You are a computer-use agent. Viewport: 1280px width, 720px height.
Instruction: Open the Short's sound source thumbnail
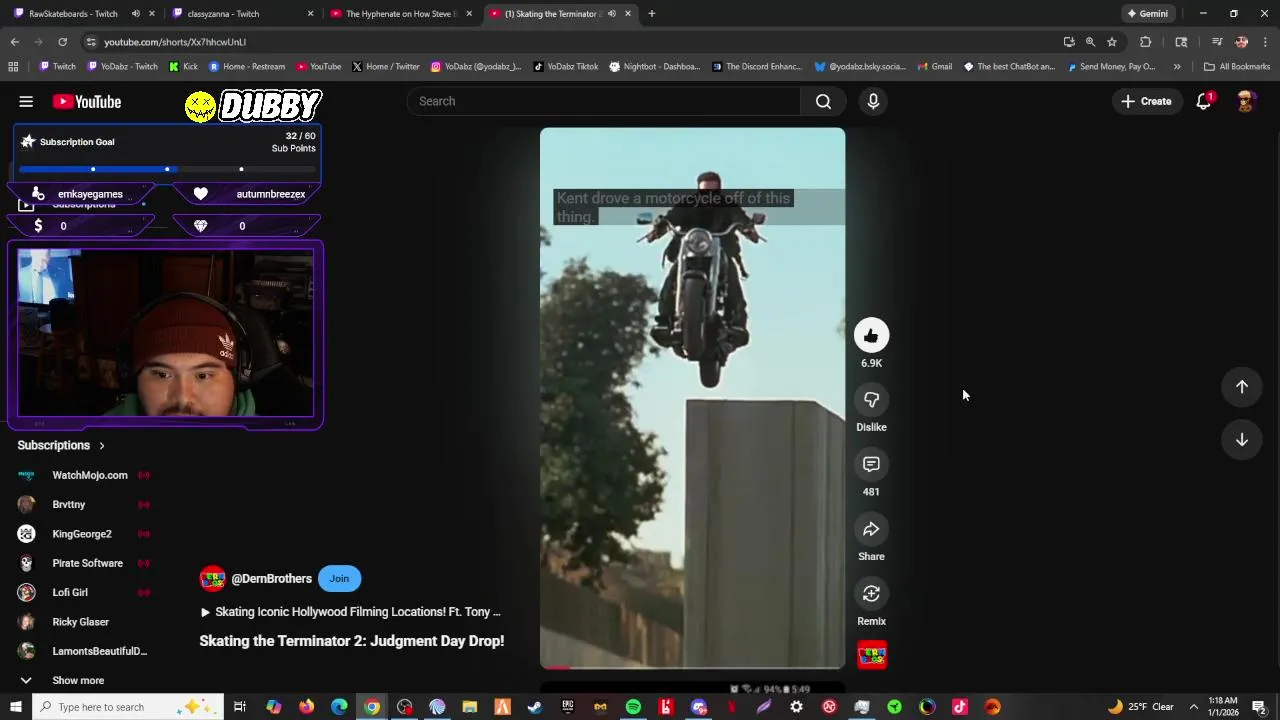coord(872,655)
